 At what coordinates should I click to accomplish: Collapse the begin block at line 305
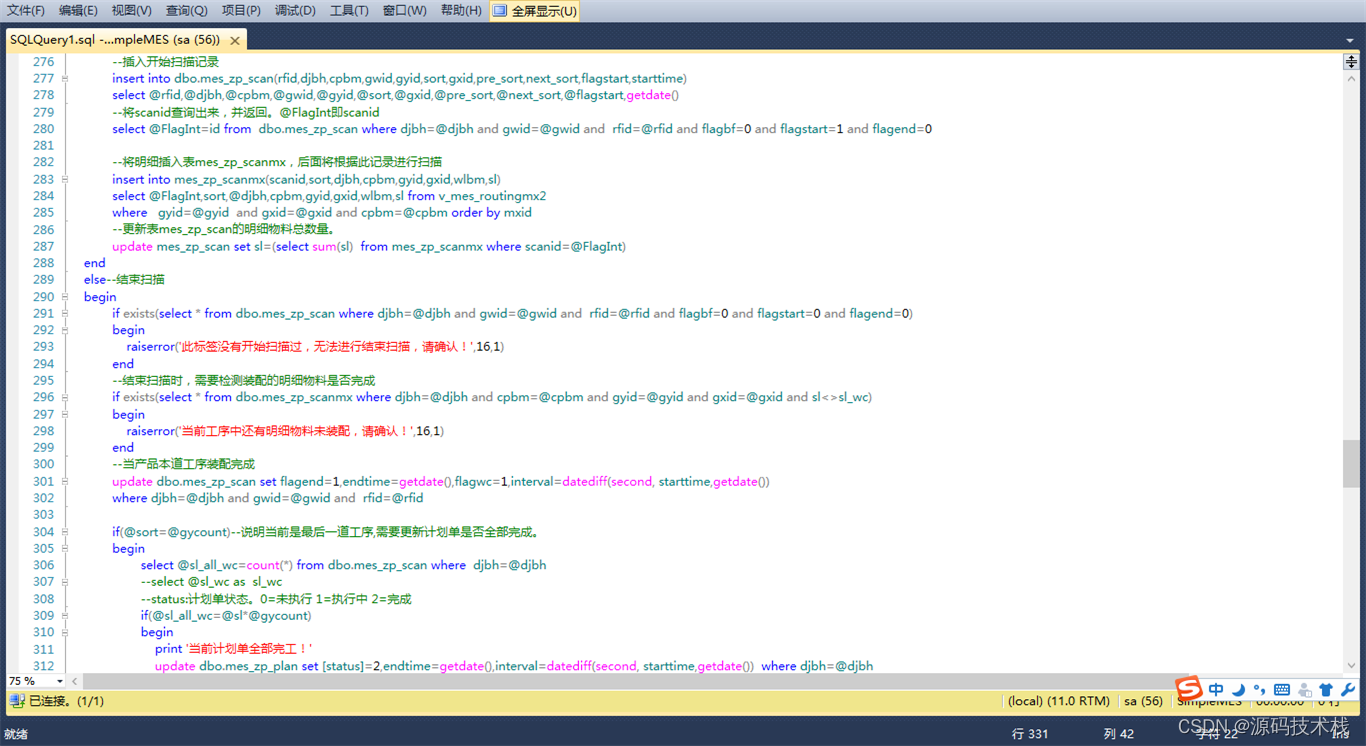tap(65, 548)
